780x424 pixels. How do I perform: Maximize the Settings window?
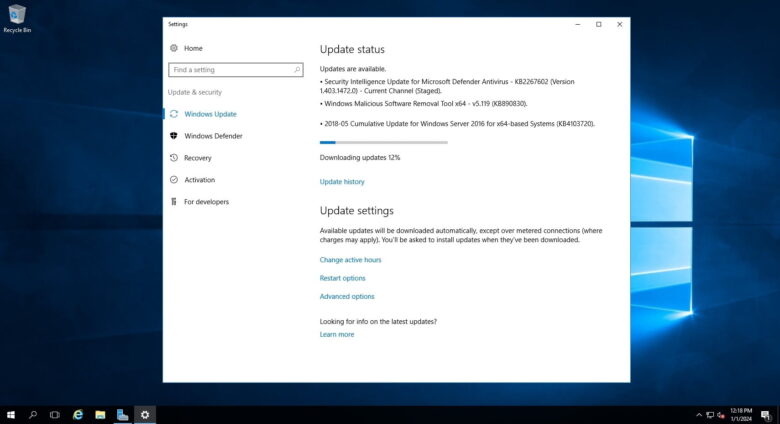[x=598, y=24]
